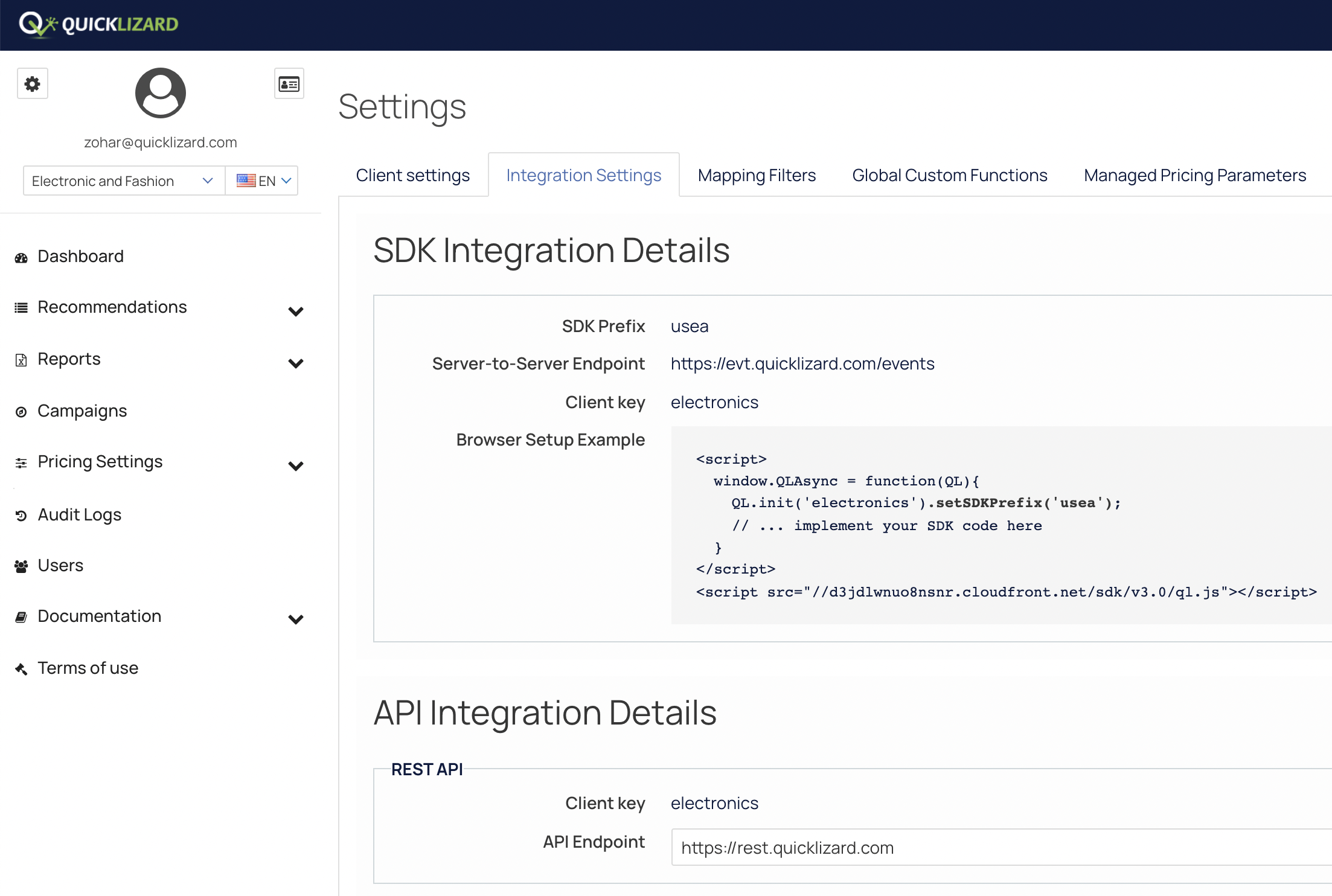Go to Campaigns page

(82, 411)
